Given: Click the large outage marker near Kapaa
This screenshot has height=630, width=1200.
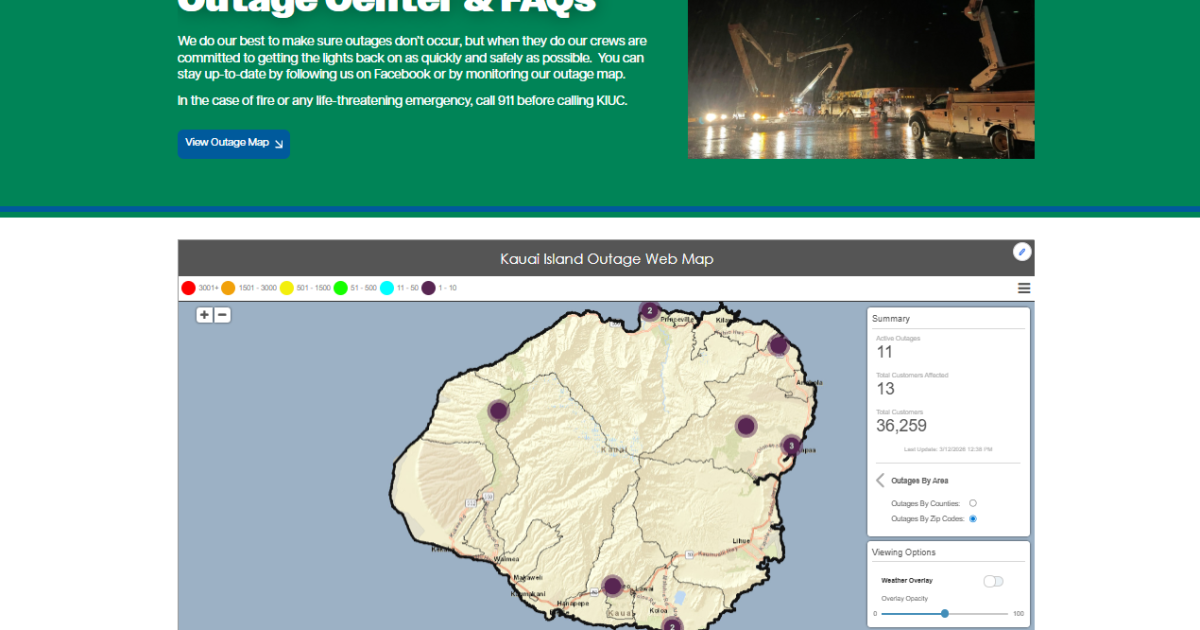Looking at the screenshot, I should point(745,425).
